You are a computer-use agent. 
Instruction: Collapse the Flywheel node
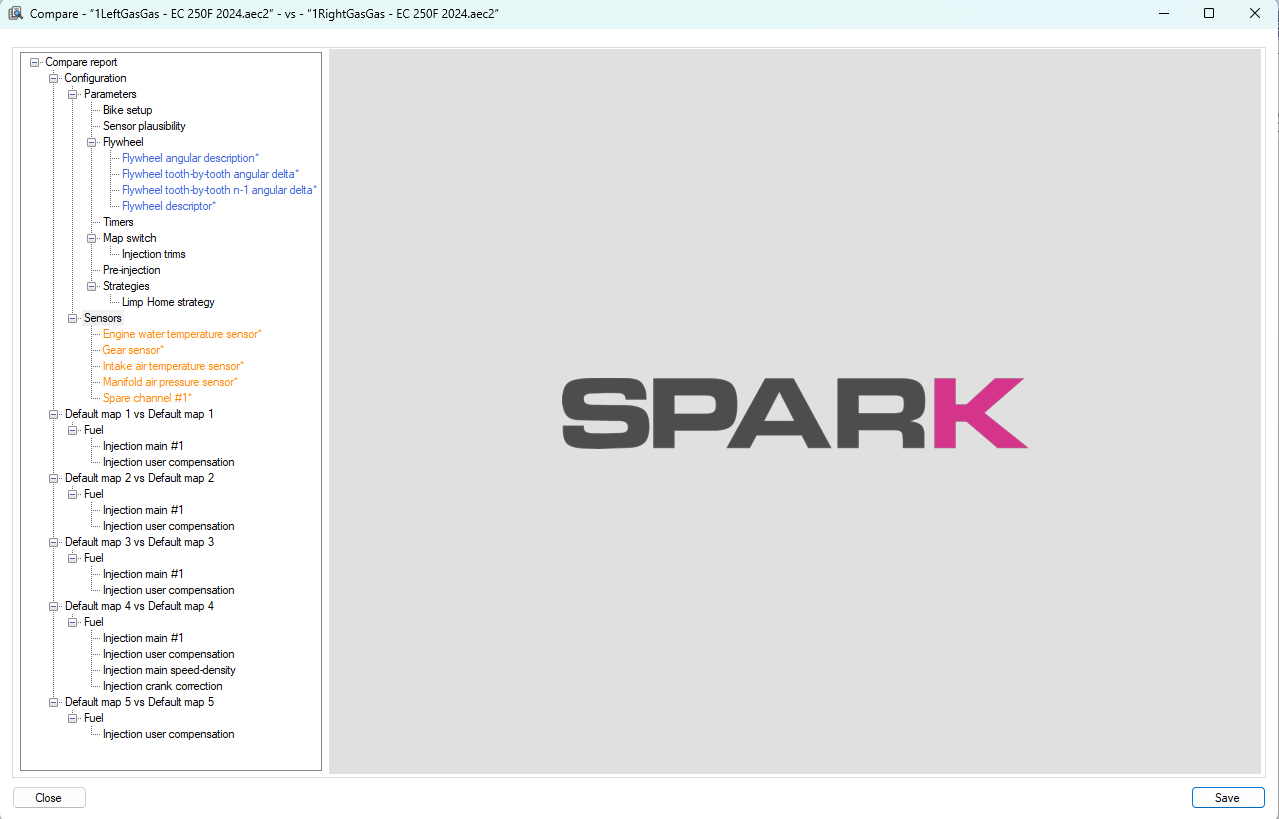click(92, 142)
